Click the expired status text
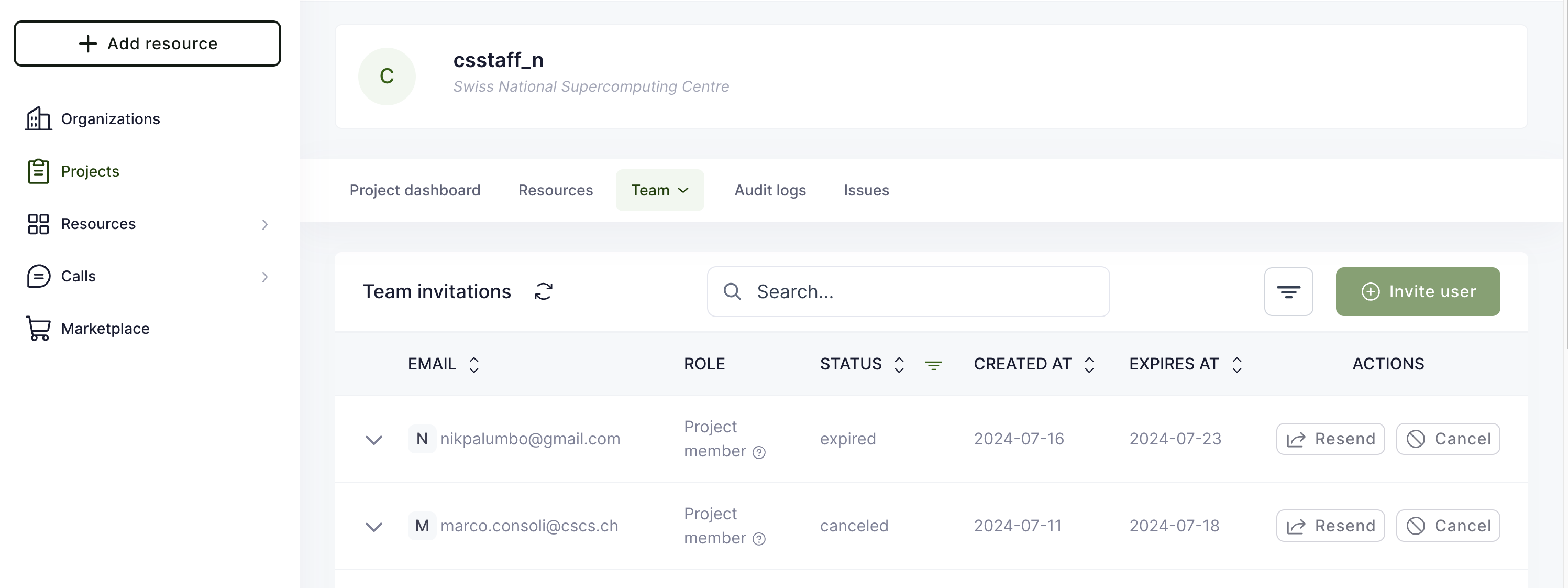Screen dimensions: 1568x588 point(848,439)
